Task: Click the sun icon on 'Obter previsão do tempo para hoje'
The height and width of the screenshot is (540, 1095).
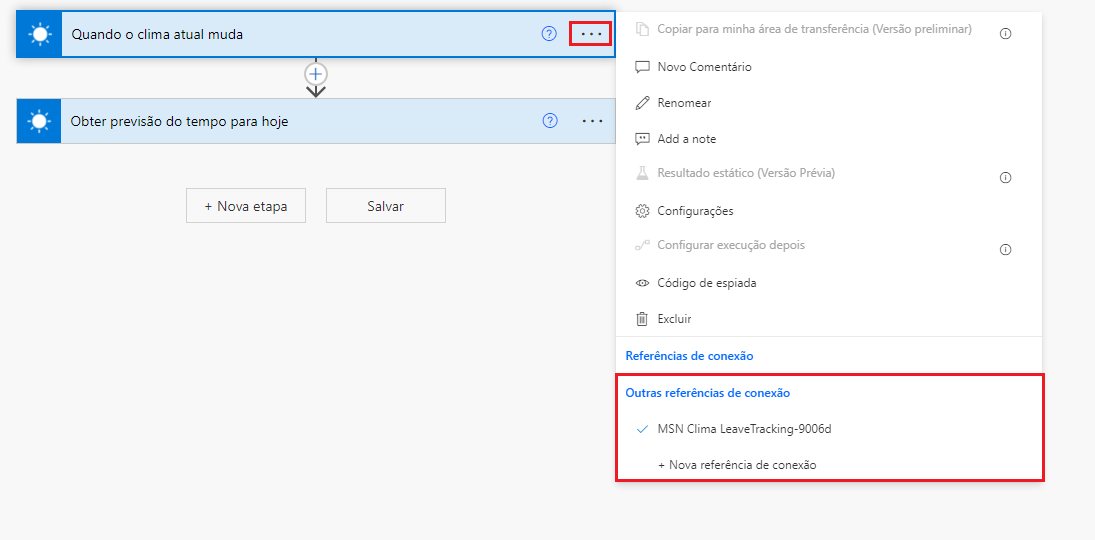Action: point(39,122)
